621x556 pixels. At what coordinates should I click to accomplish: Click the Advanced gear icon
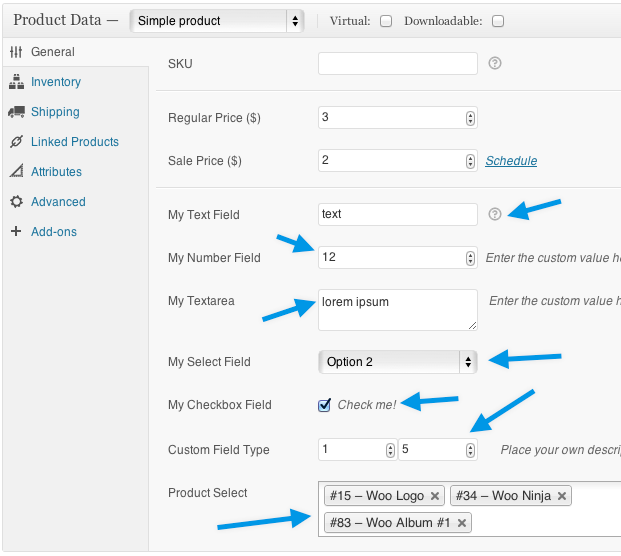tap(16, 201)
